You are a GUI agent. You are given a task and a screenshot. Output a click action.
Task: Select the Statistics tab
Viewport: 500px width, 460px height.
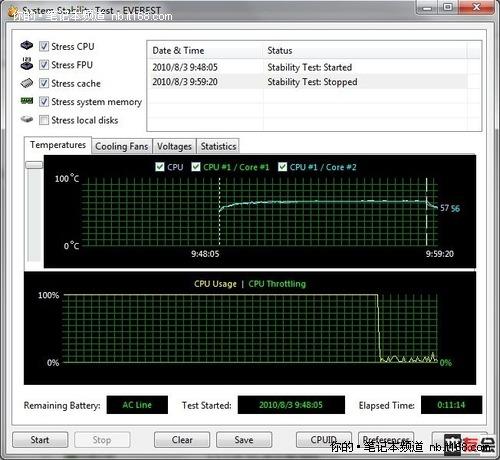218,146
